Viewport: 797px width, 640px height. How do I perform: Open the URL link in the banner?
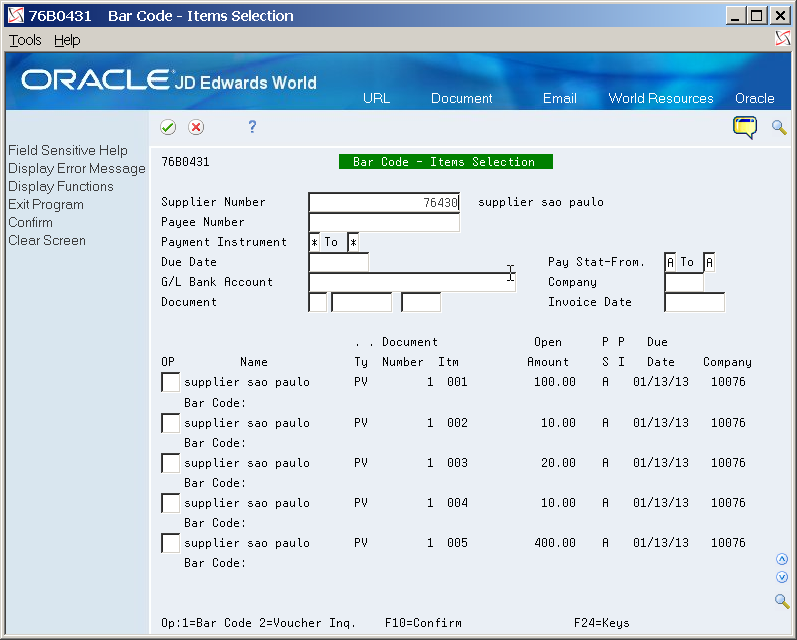pos(376,98)
